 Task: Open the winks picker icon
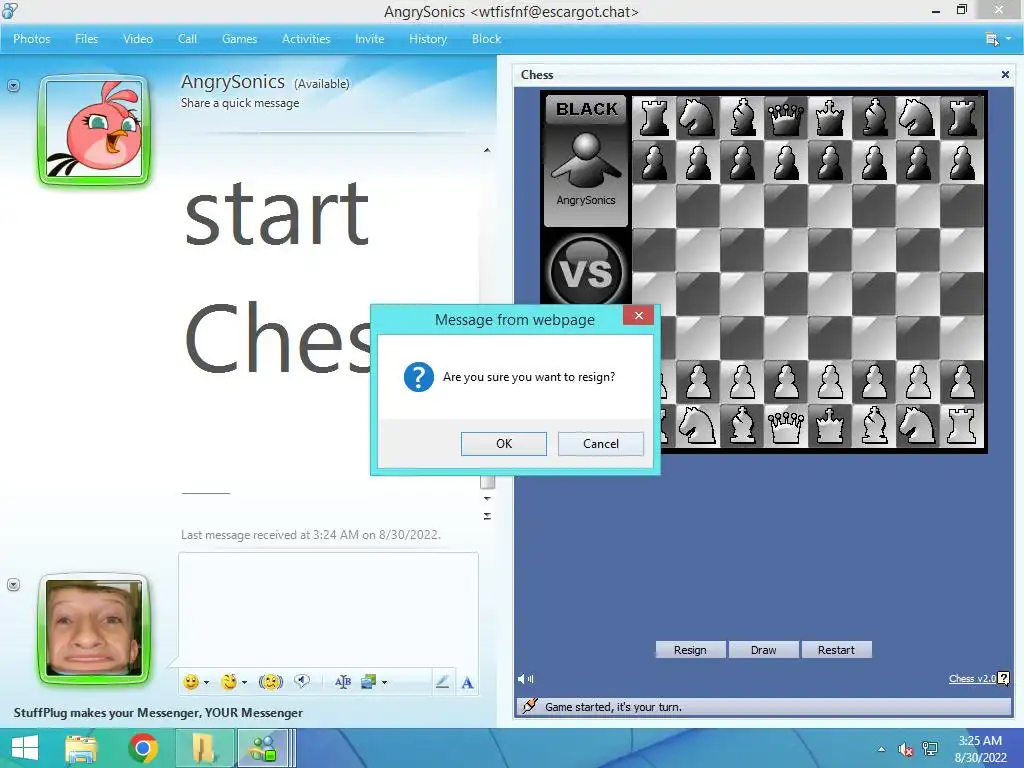tap(229, 682)
